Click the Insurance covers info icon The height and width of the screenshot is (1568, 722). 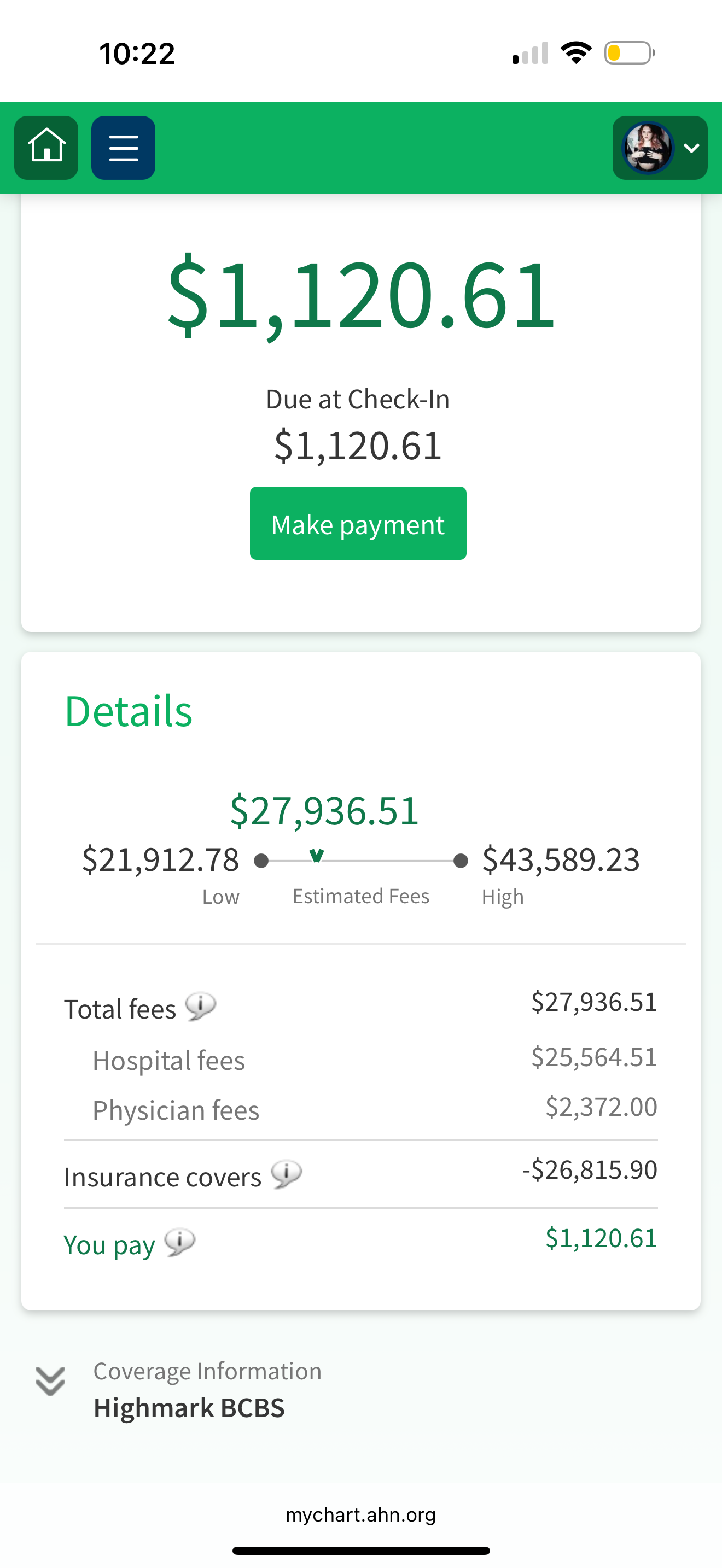286,1174
